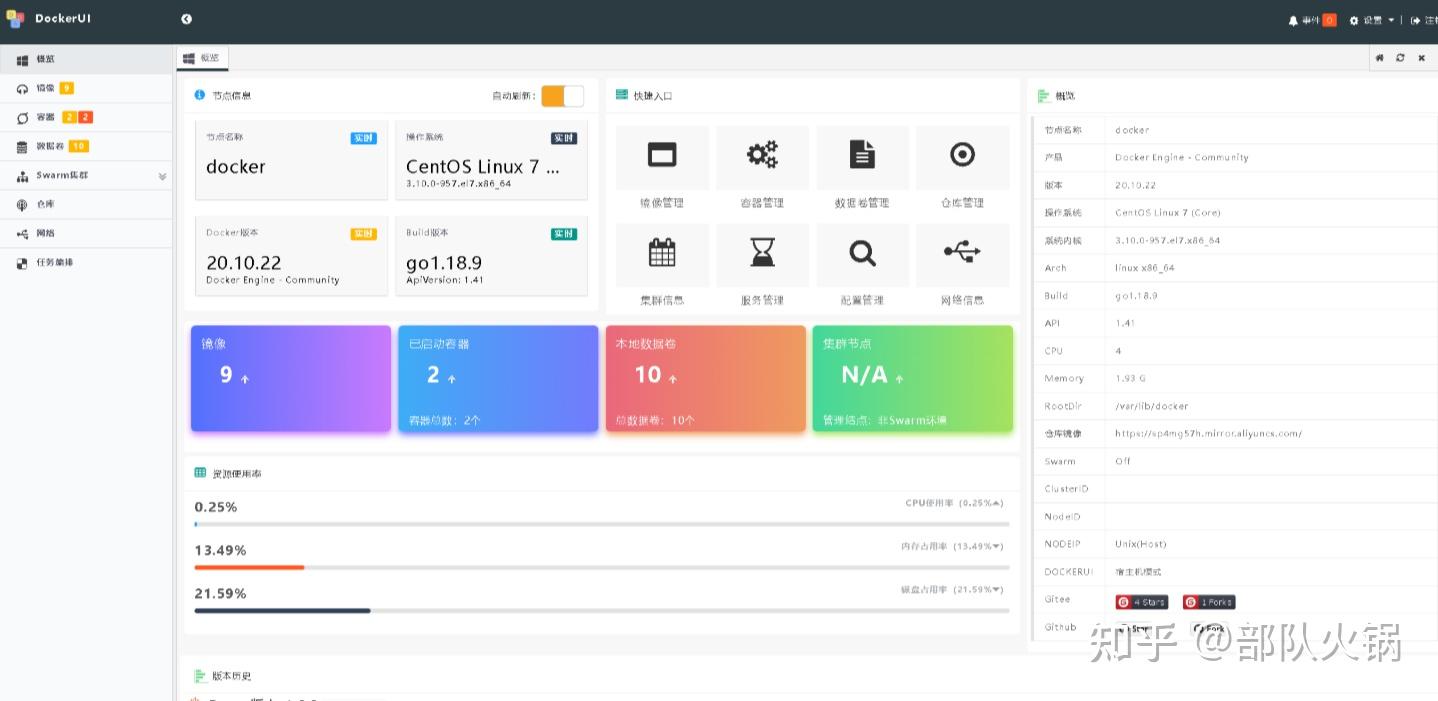Open 配置管理 via its magnifier icon

pos(862,254)
